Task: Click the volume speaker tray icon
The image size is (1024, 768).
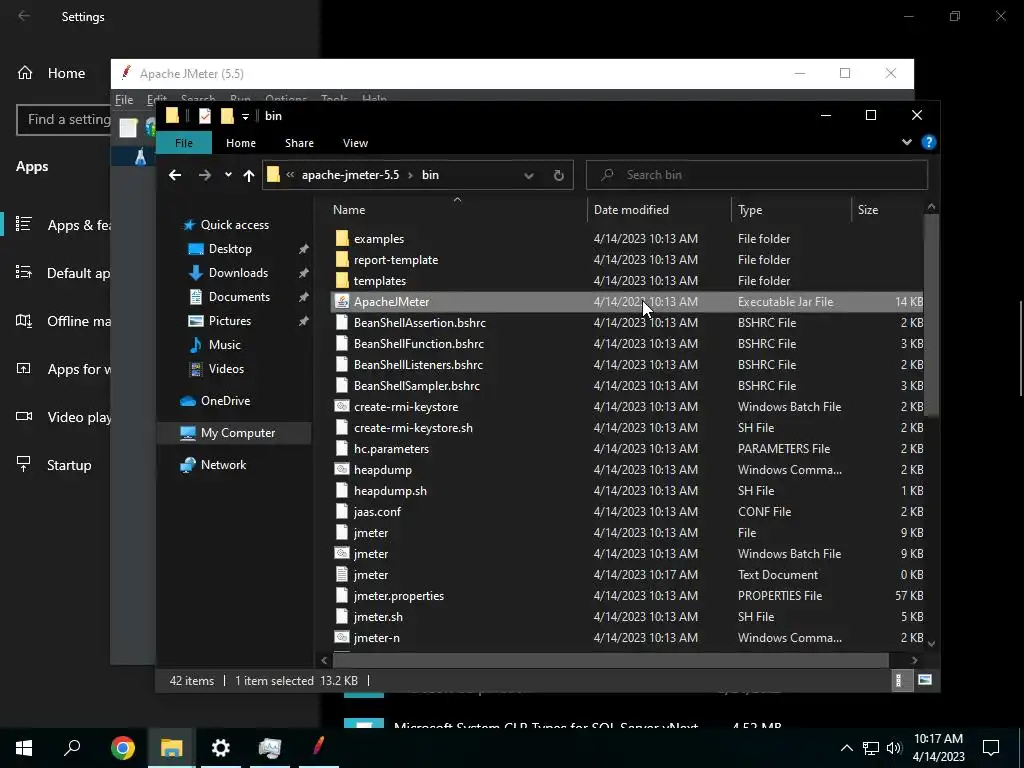Action: coord(894,748)
